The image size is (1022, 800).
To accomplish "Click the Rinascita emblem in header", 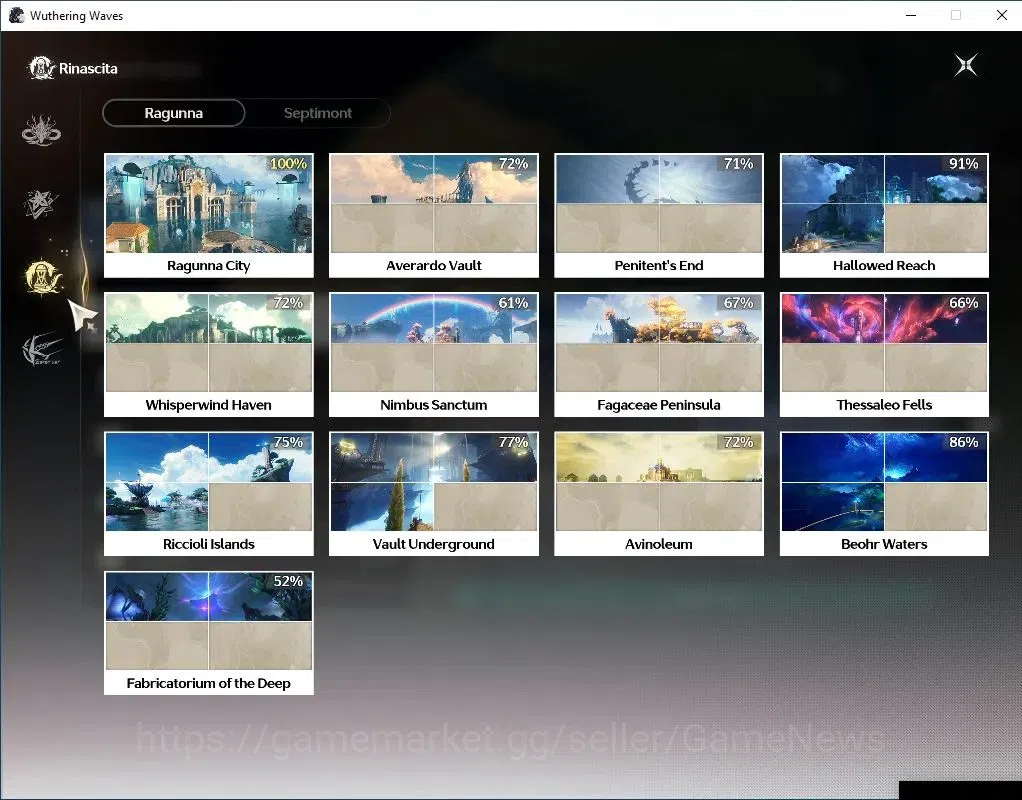I will 41,68.
